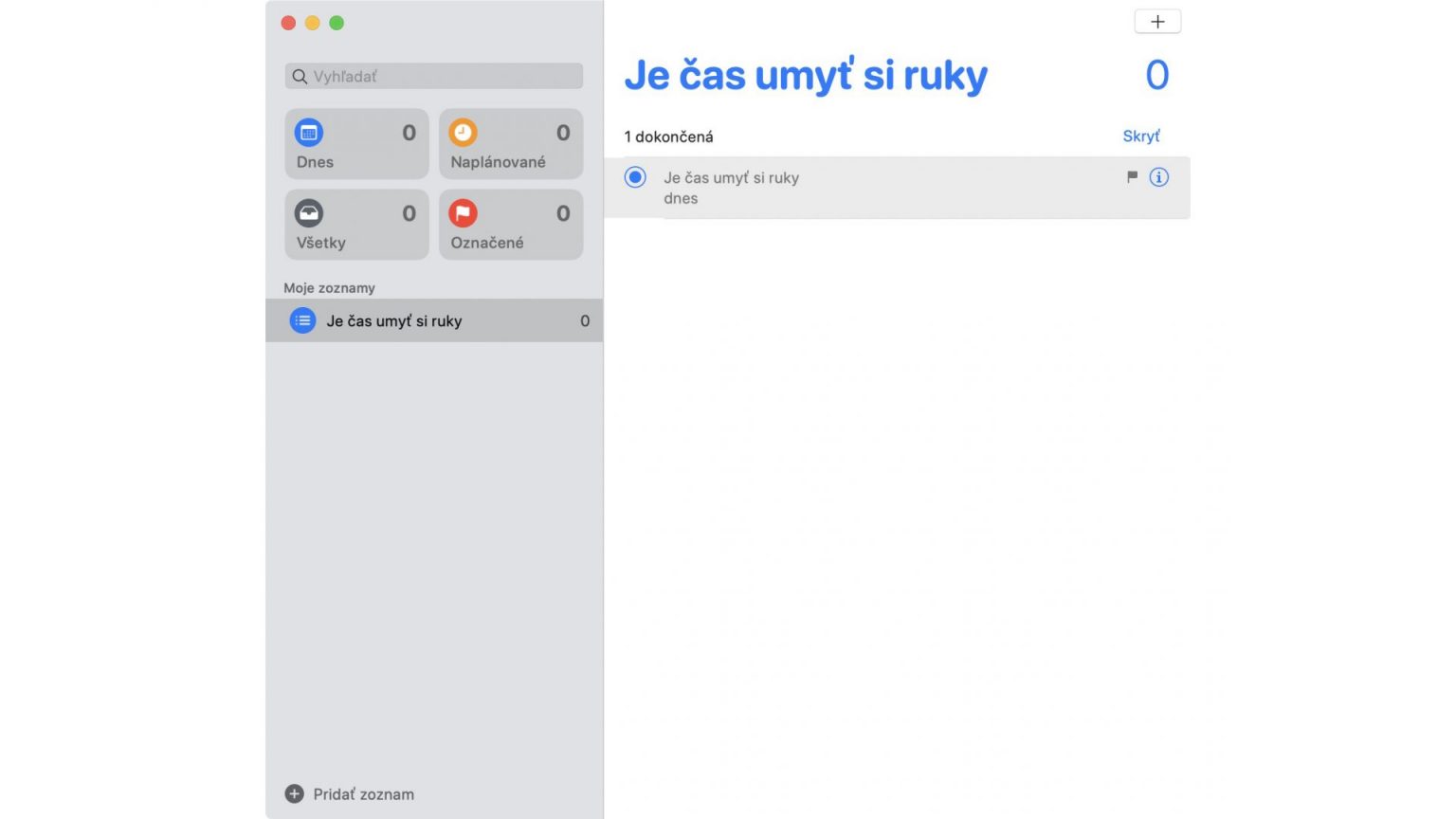Click the red flag icon for Označené

coord(463,213)
